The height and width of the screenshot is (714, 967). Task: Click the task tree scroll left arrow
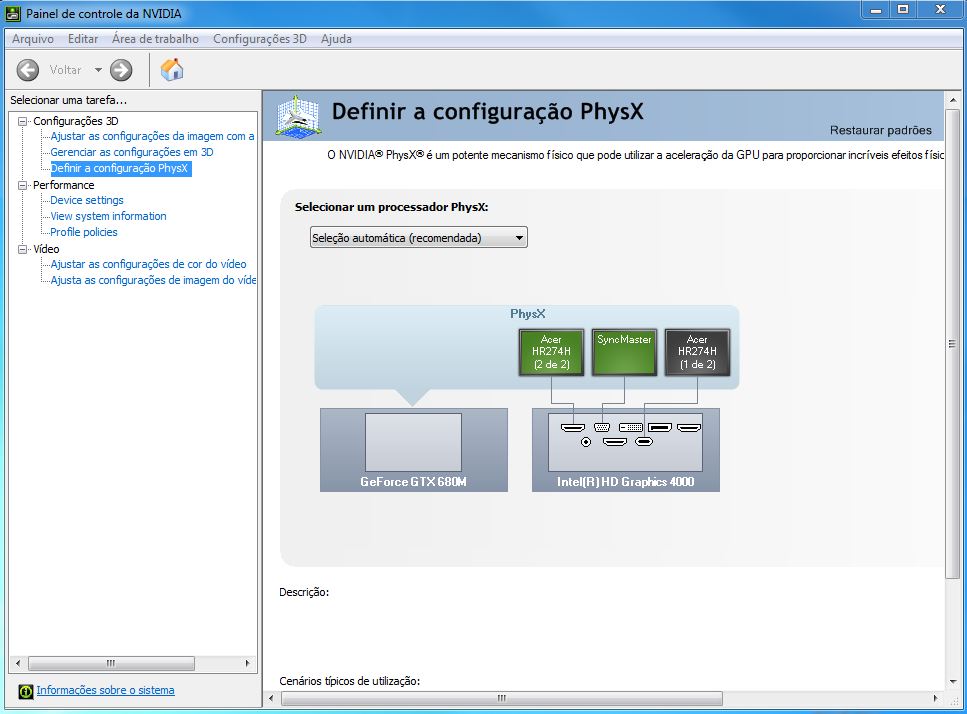pos(18,663)
